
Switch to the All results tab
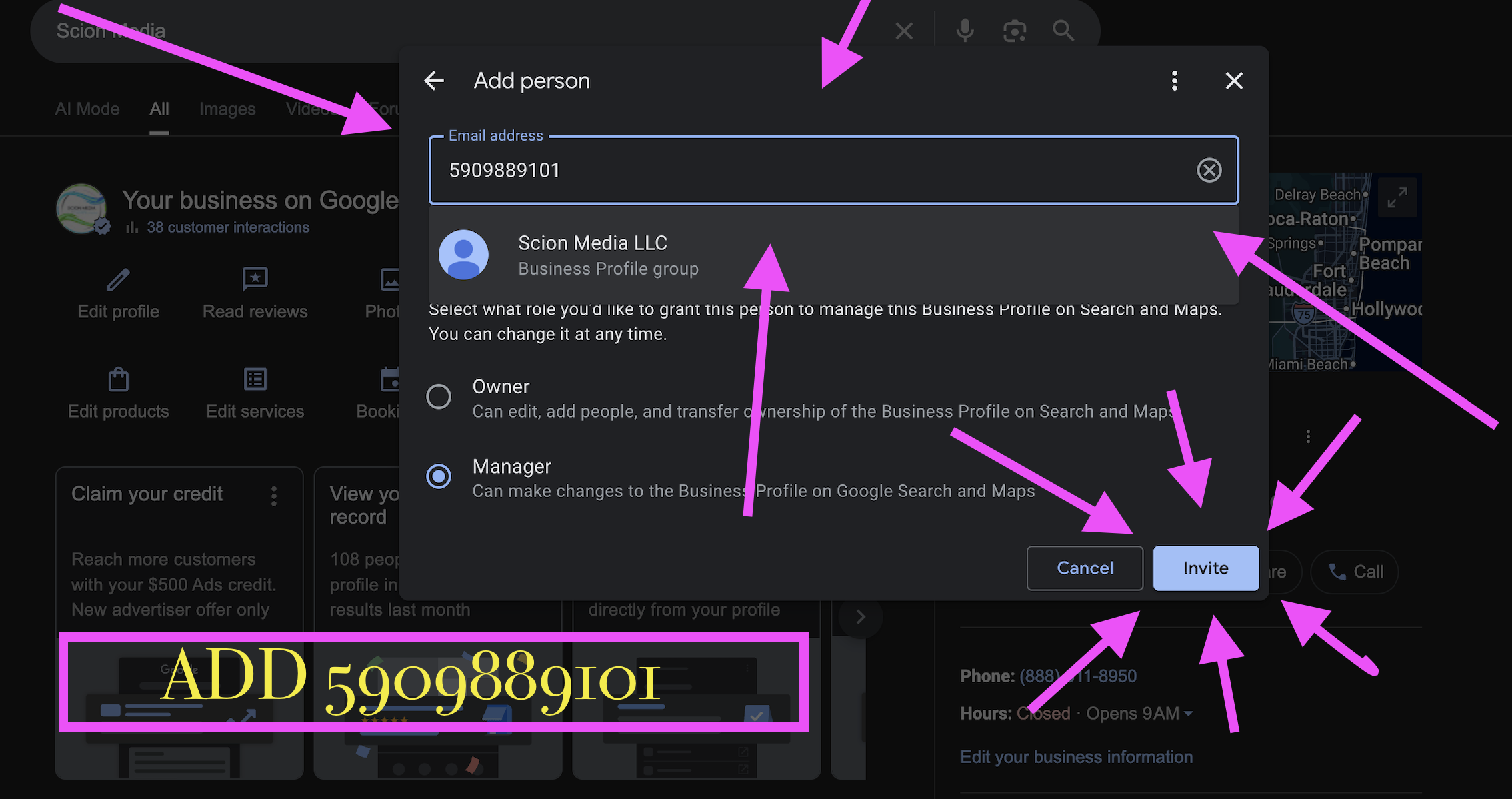coord(159,109)
